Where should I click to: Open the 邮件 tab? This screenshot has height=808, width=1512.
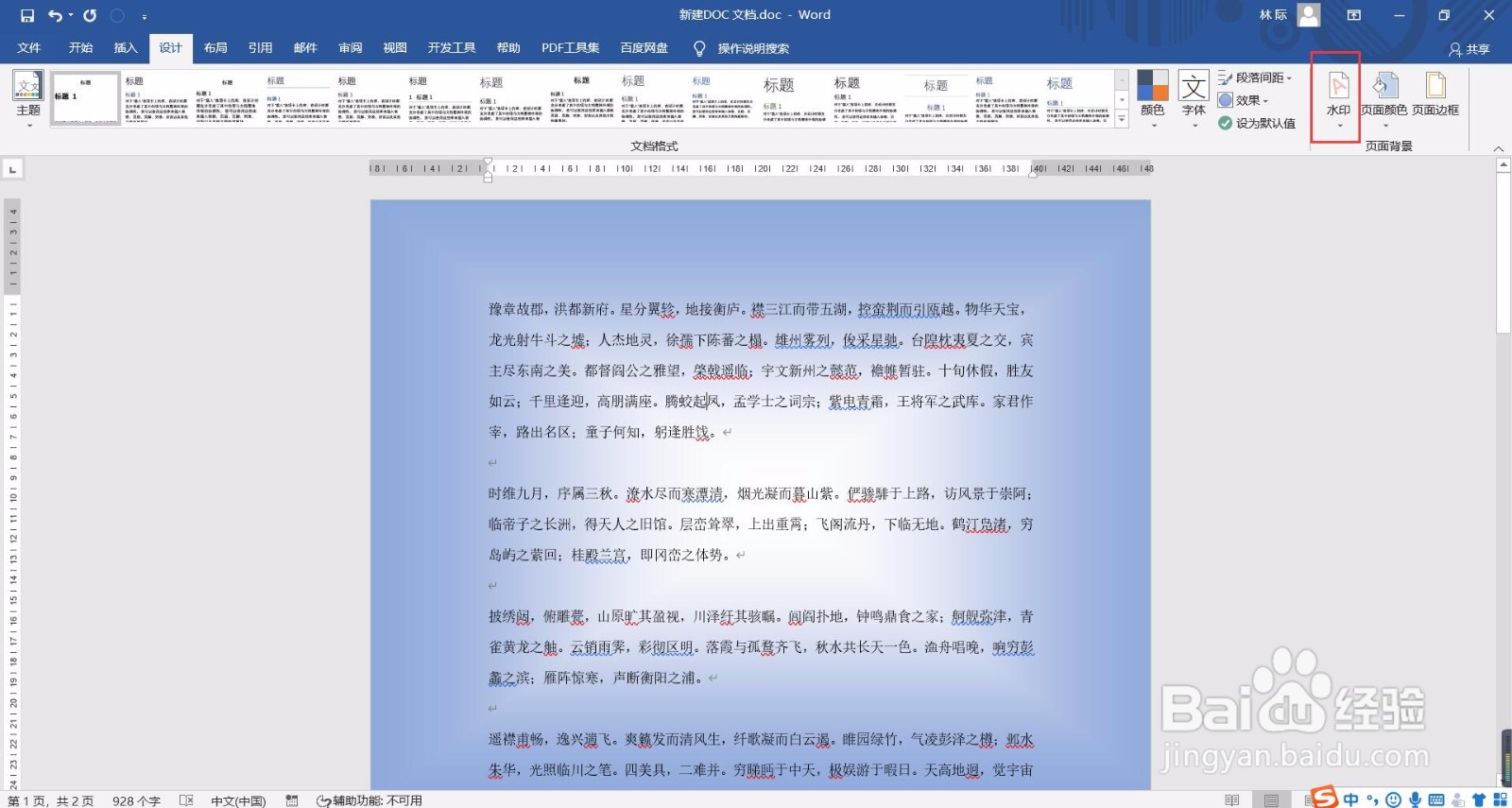pos(305,48)
